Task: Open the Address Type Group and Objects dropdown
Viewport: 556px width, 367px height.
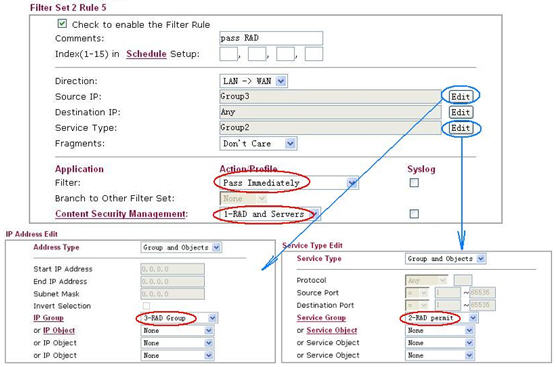Action: tap(181, 248)
